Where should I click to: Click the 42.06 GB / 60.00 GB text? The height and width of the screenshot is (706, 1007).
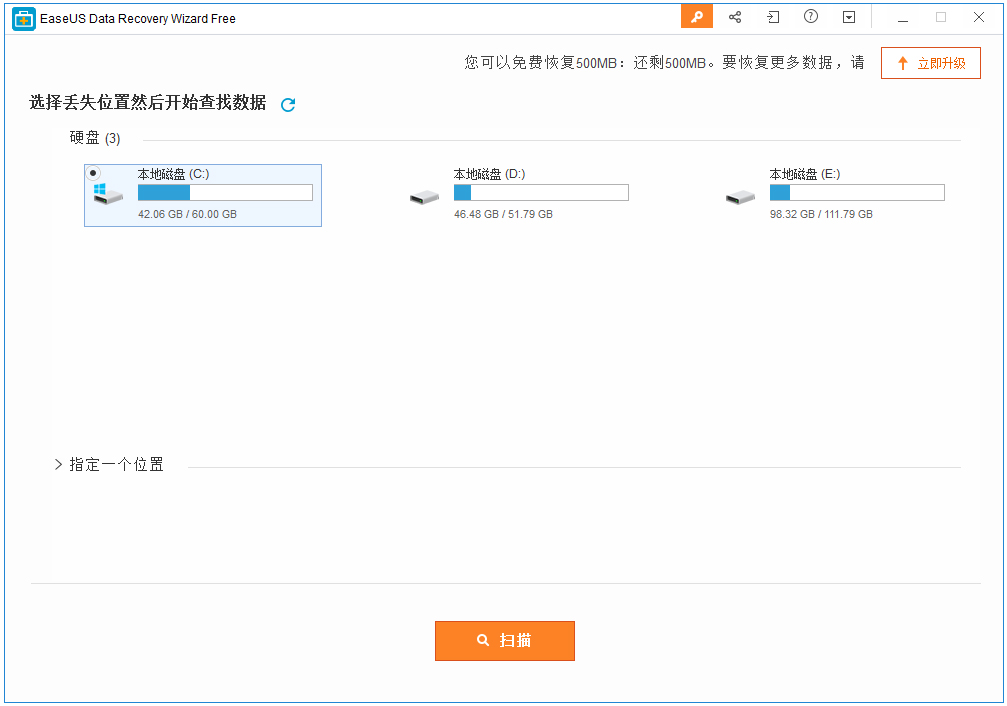(x=188, y=214)
